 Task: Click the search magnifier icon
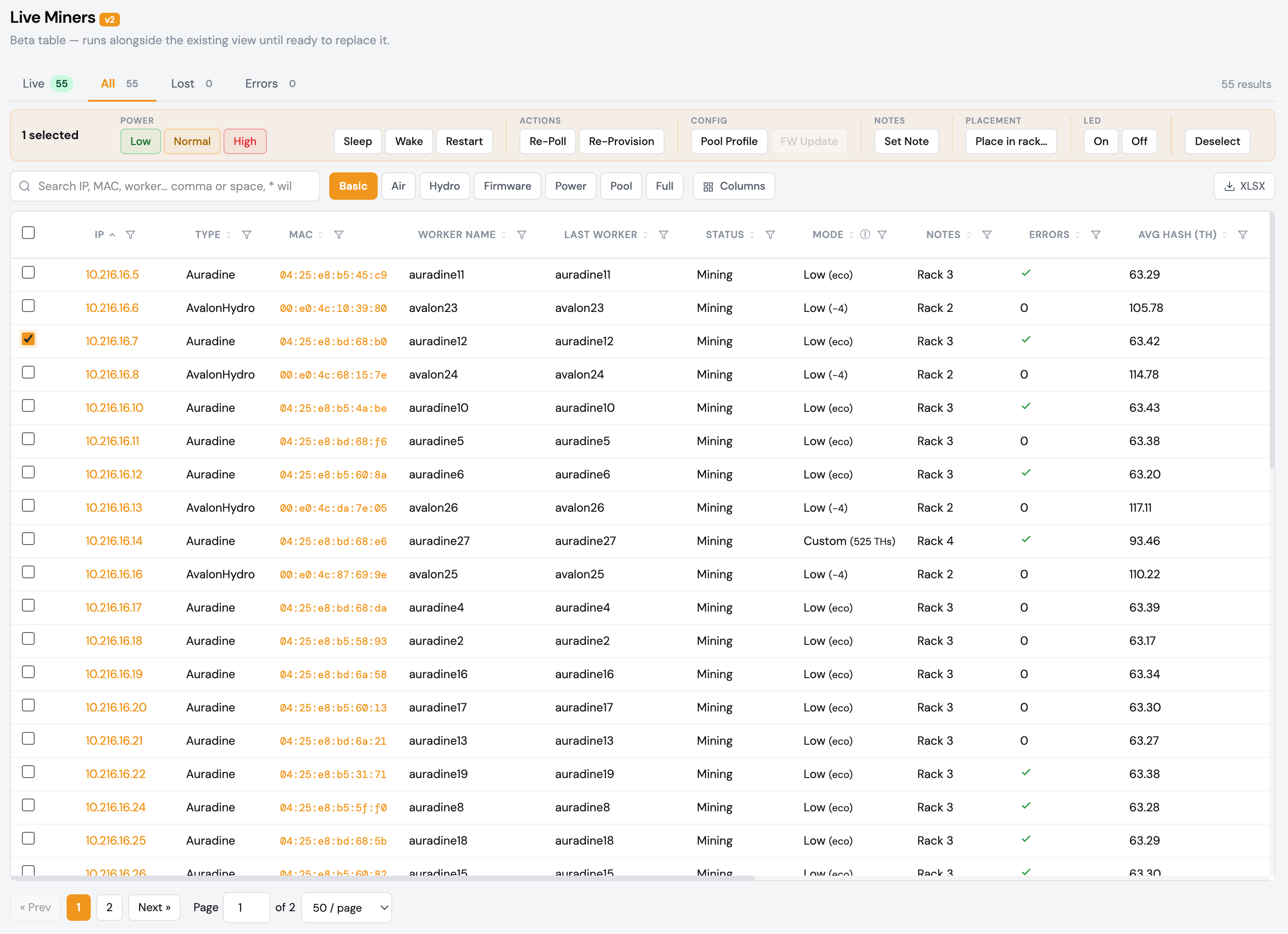(25, 186)
